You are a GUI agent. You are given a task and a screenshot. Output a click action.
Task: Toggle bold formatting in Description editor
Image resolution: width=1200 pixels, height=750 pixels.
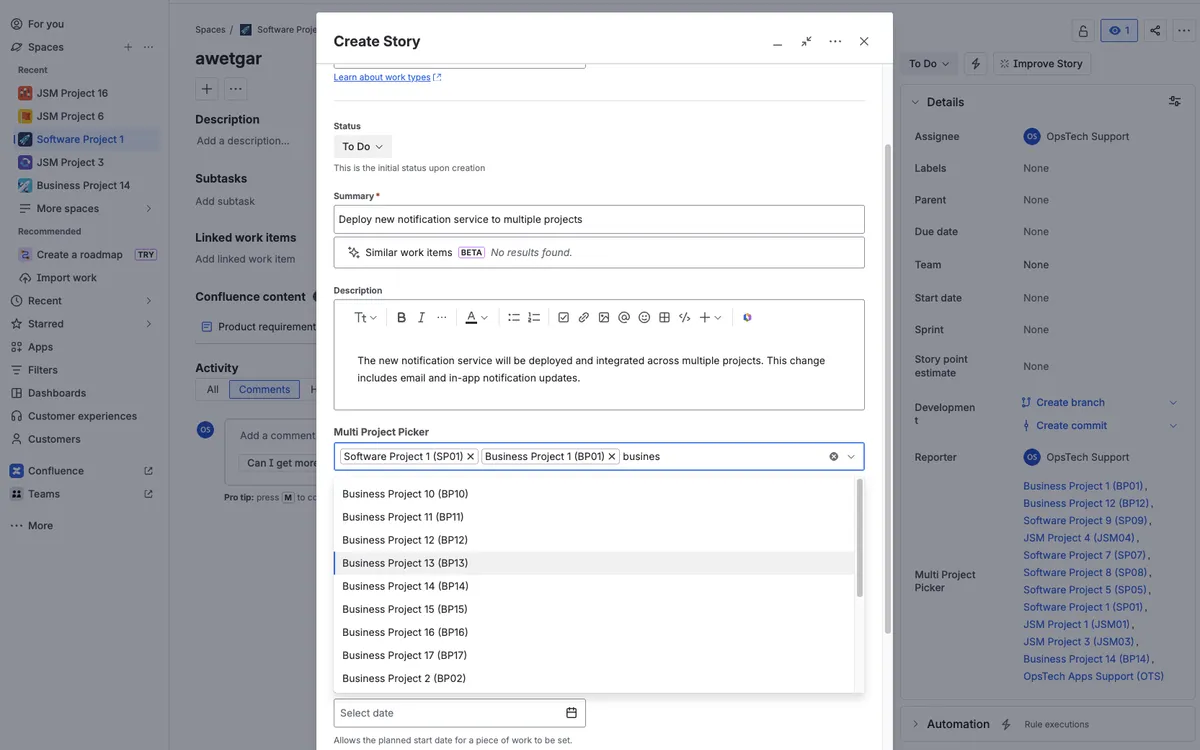click(401, 317)
